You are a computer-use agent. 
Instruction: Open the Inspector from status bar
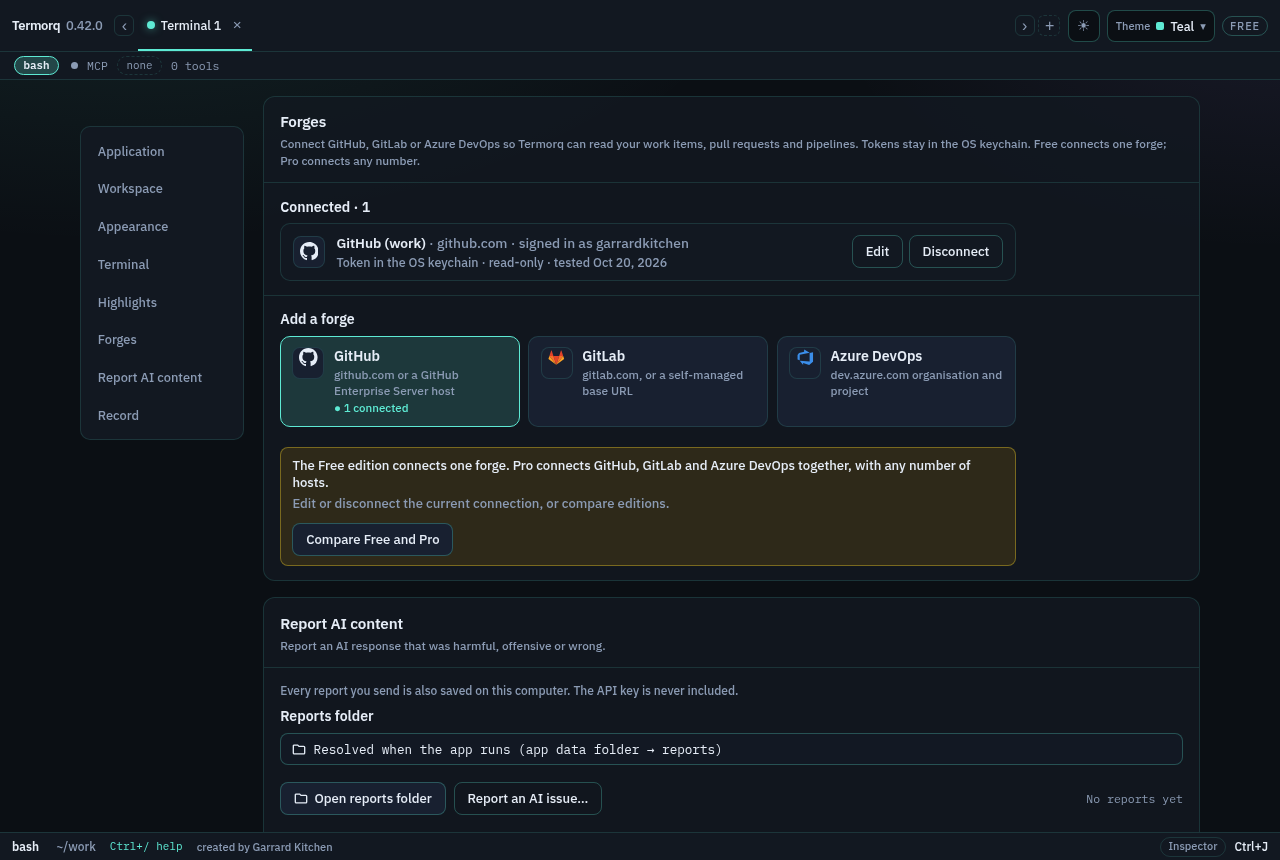point(1193,847)
